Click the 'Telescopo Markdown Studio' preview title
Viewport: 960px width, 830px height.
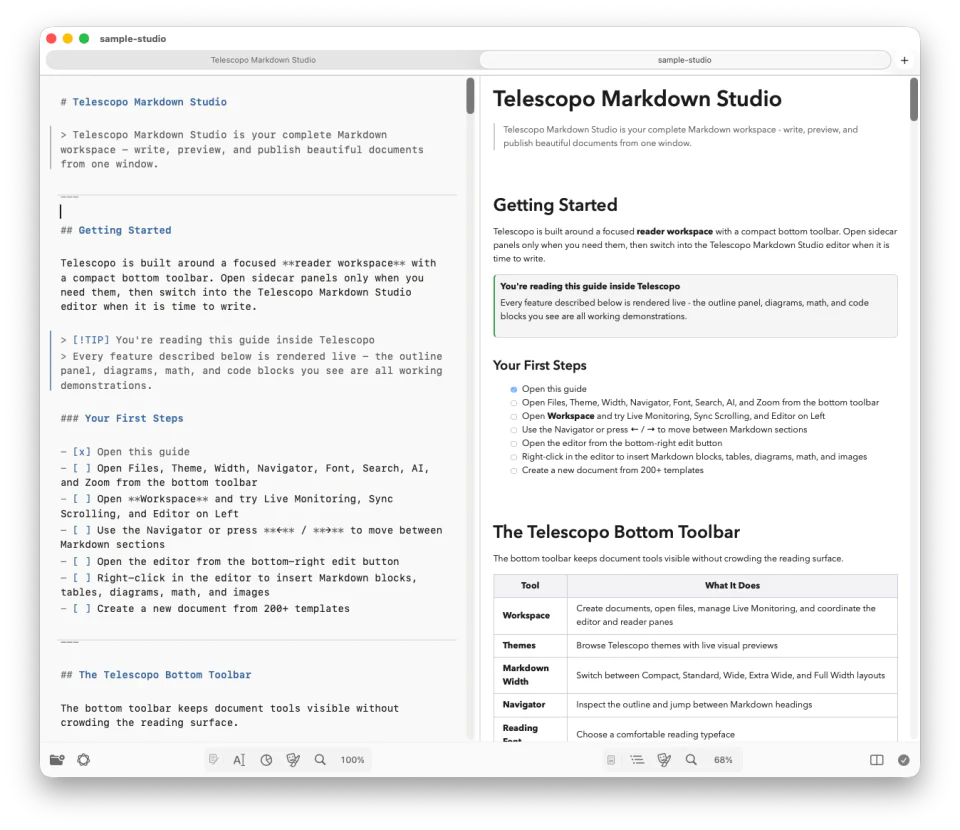pyautogui.click(x=637, y=99)
